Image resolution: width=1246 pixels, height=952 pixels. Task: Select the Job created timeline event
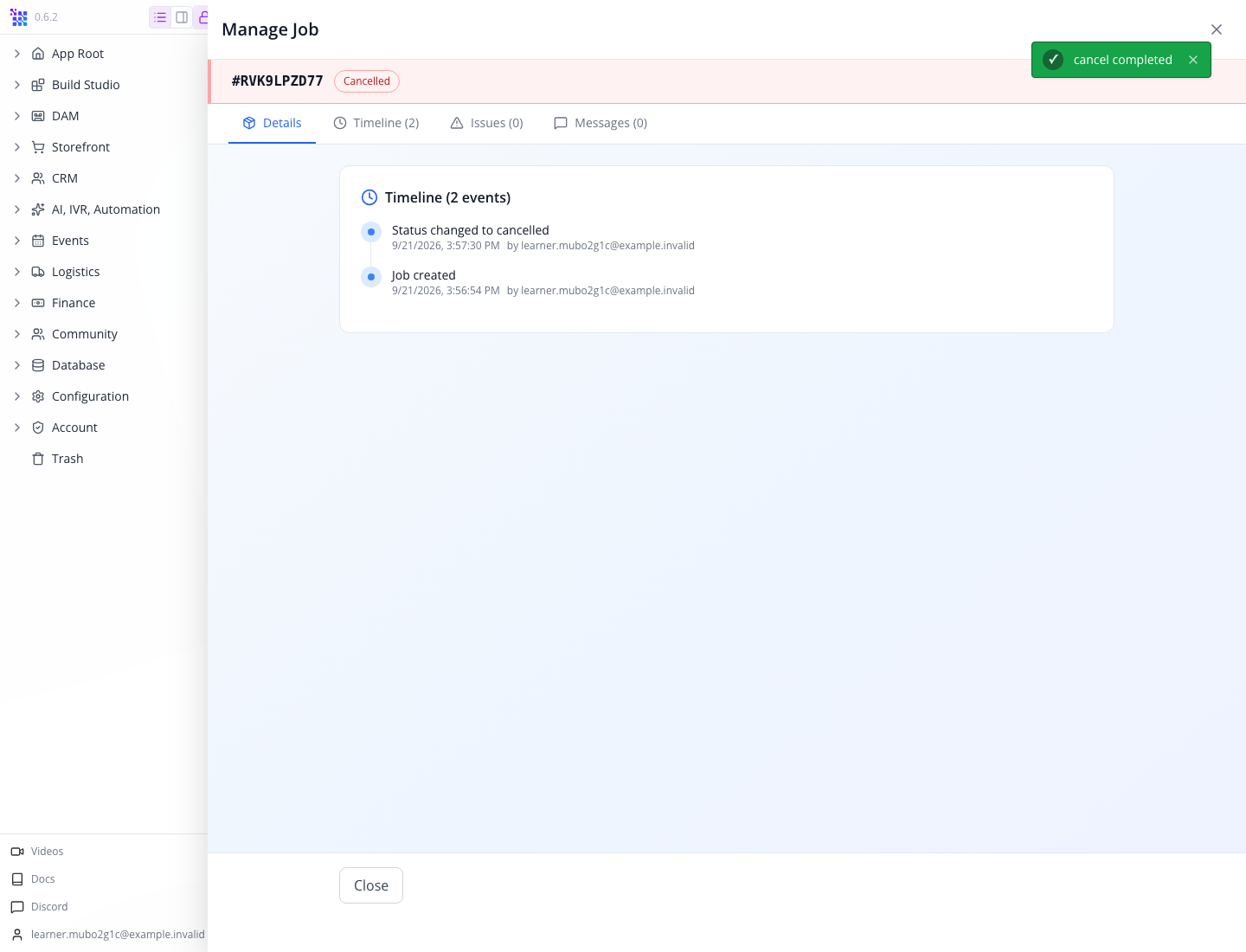(x=424, y=275)
